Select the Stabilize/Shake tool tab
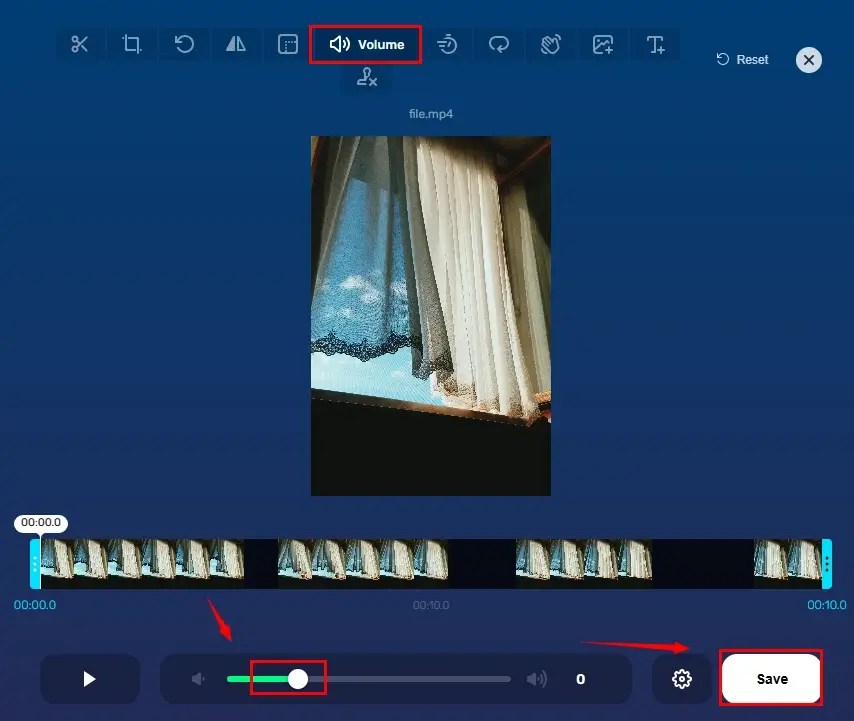 551,44
